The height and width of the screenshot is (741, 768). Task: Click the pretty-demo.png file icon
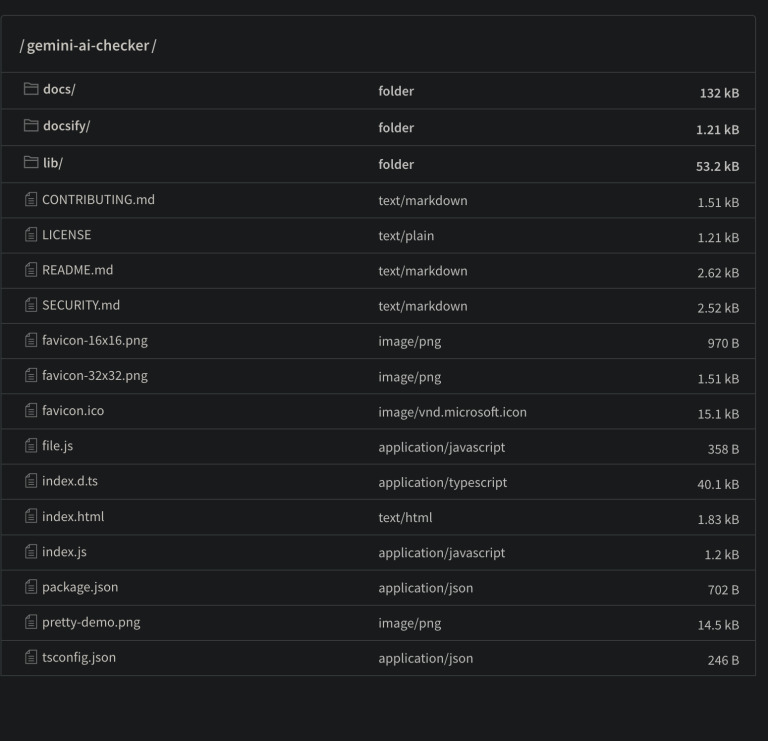31,622
